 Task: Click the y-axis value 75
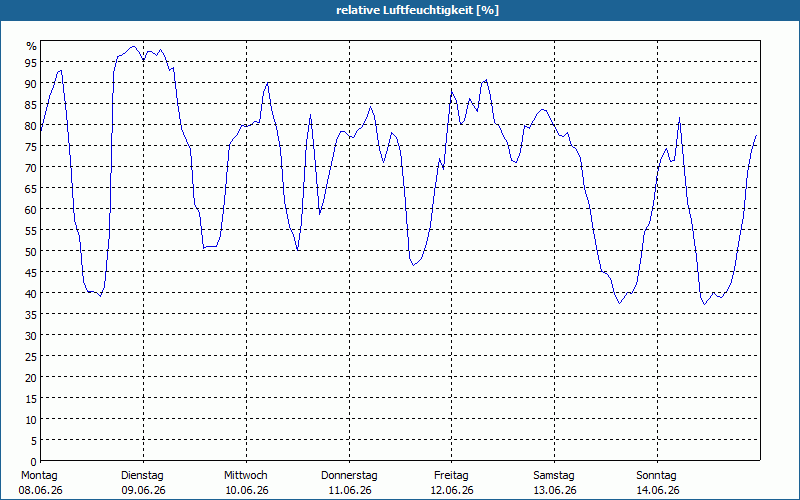point(31,146)
